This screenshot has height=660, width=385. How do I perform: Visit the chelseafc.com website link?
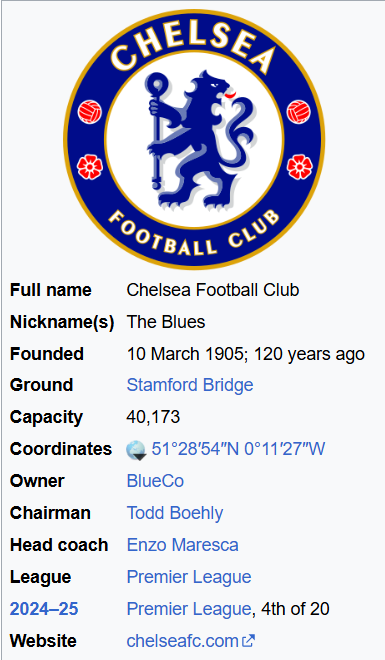pos(183,641)
